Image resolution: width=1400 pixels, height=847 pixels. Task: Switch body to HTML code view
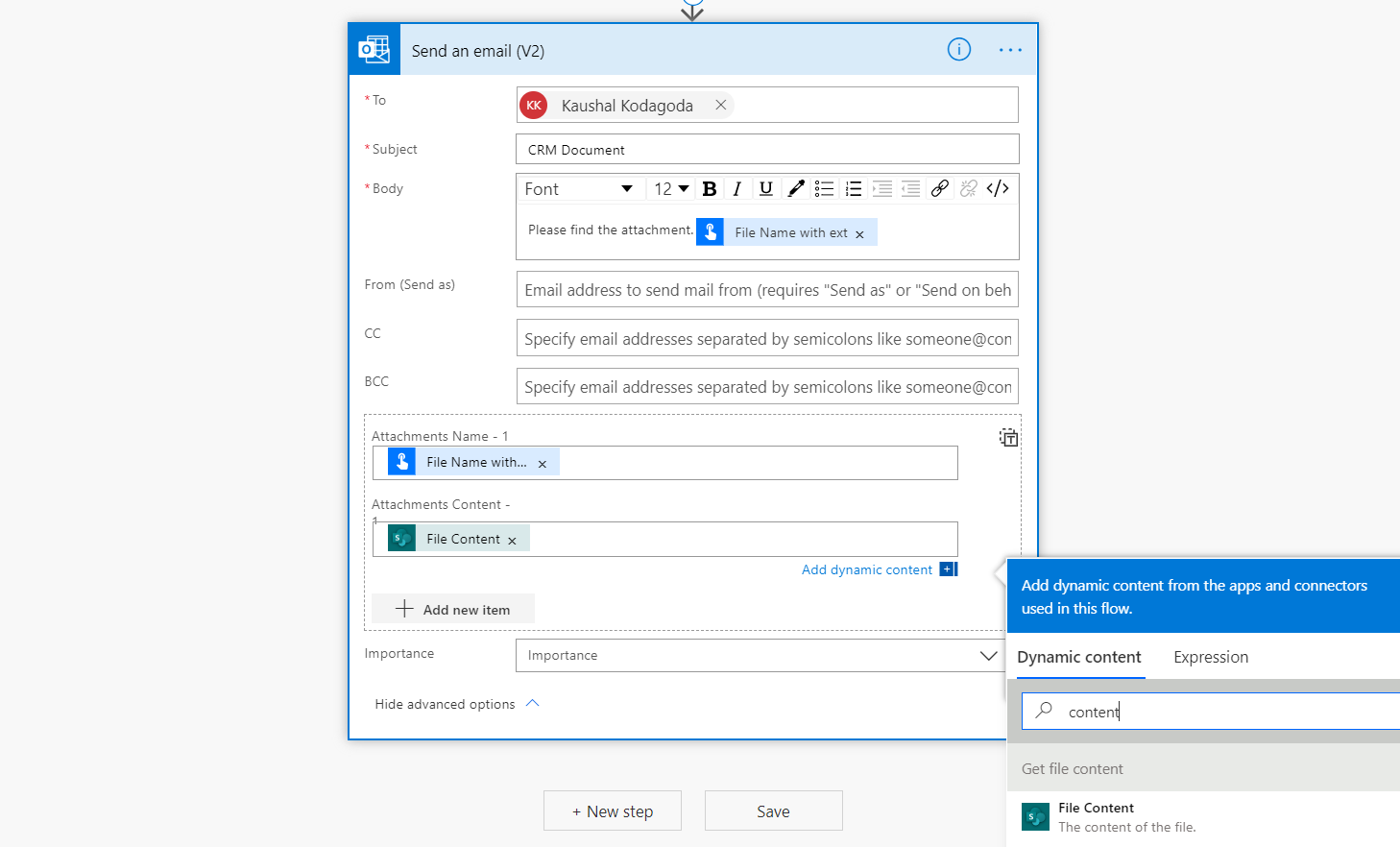998,189
